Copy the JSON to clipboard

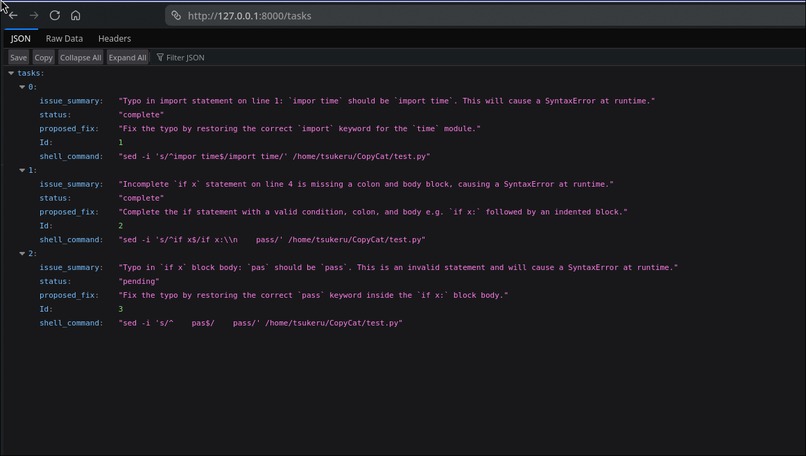44,58
